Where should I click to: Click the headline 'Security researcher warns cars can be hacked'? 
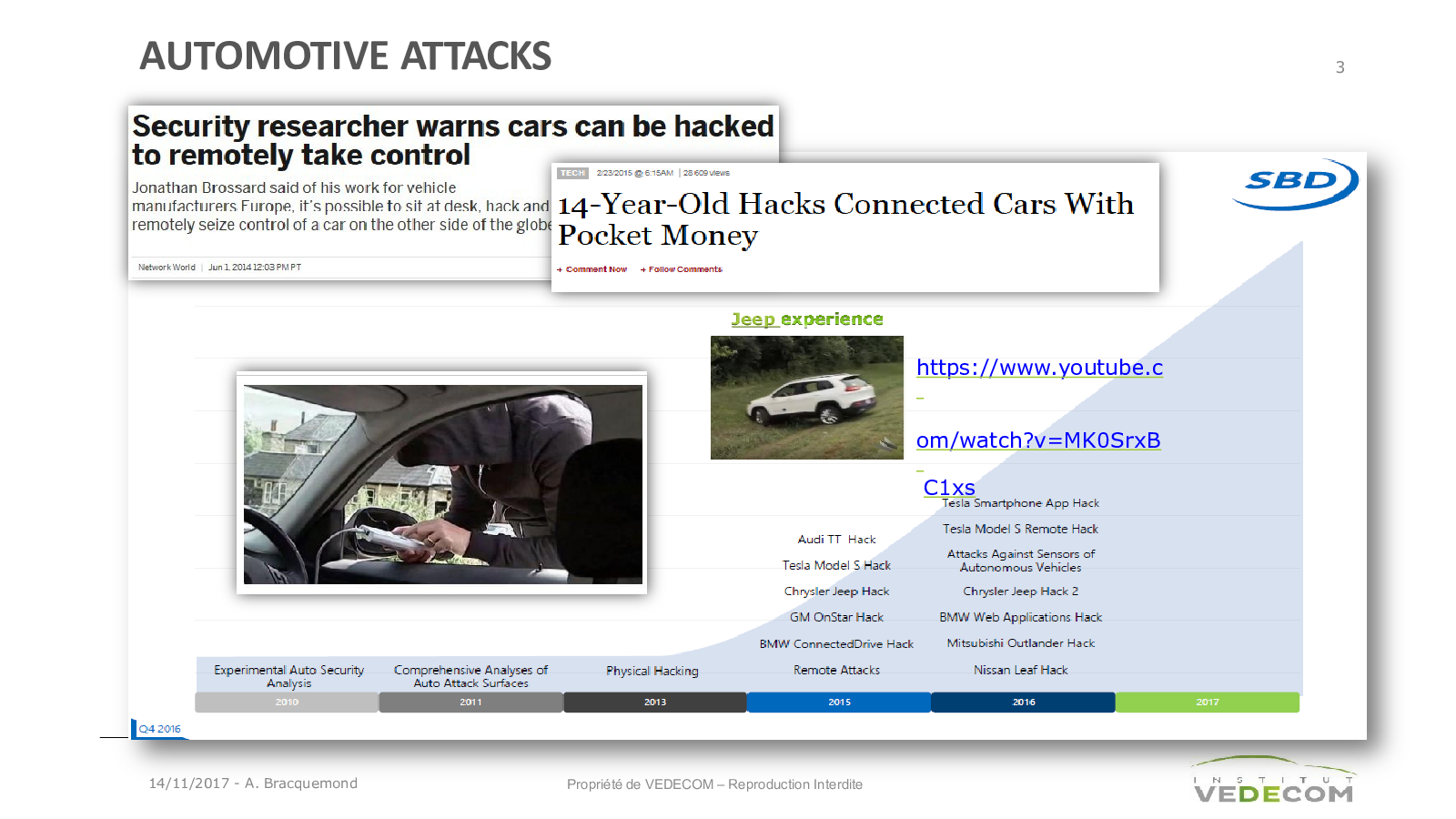(x=453, y=140)
